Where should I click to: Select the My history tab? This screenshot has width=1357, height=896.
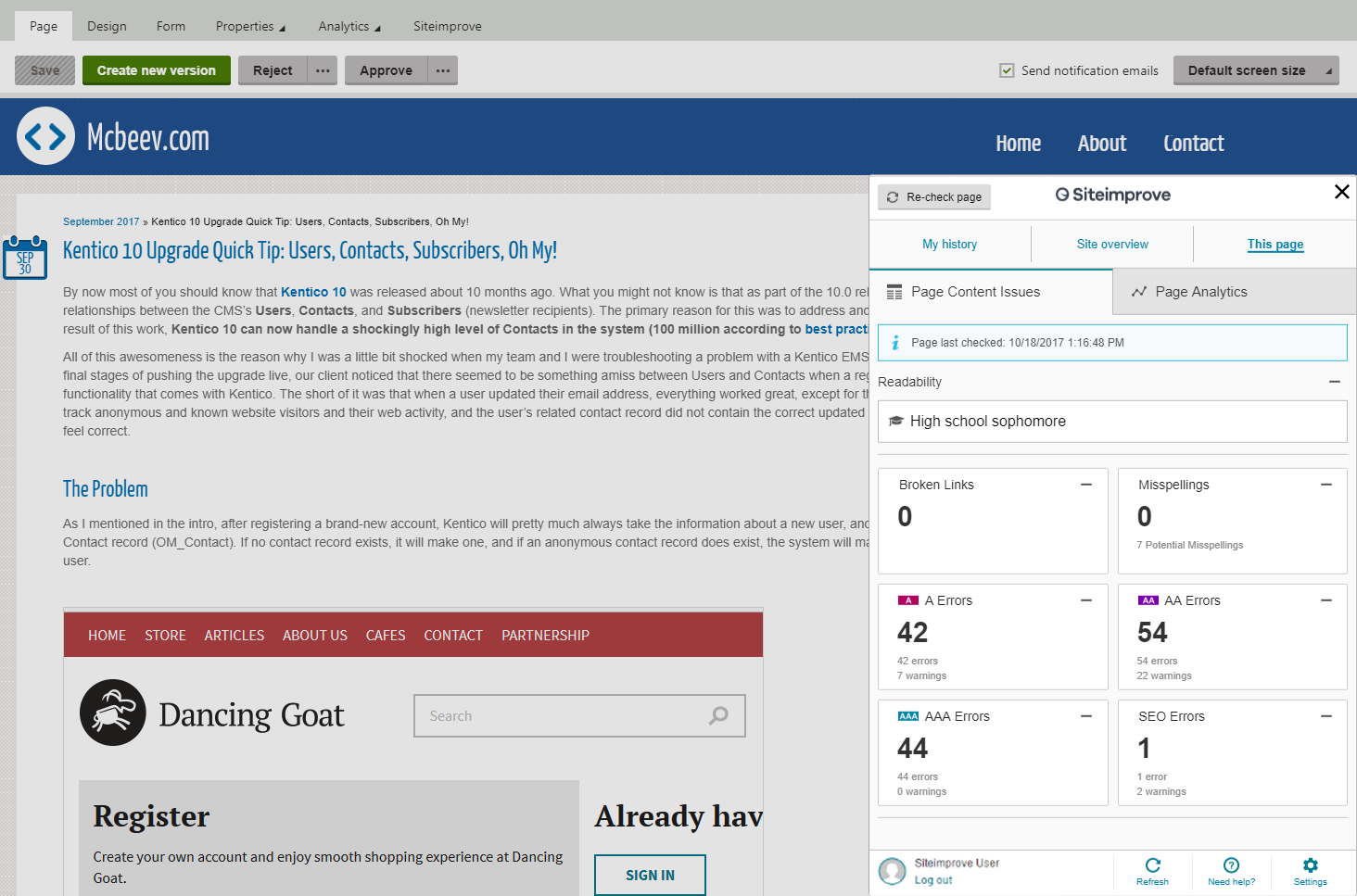(949, 245)
